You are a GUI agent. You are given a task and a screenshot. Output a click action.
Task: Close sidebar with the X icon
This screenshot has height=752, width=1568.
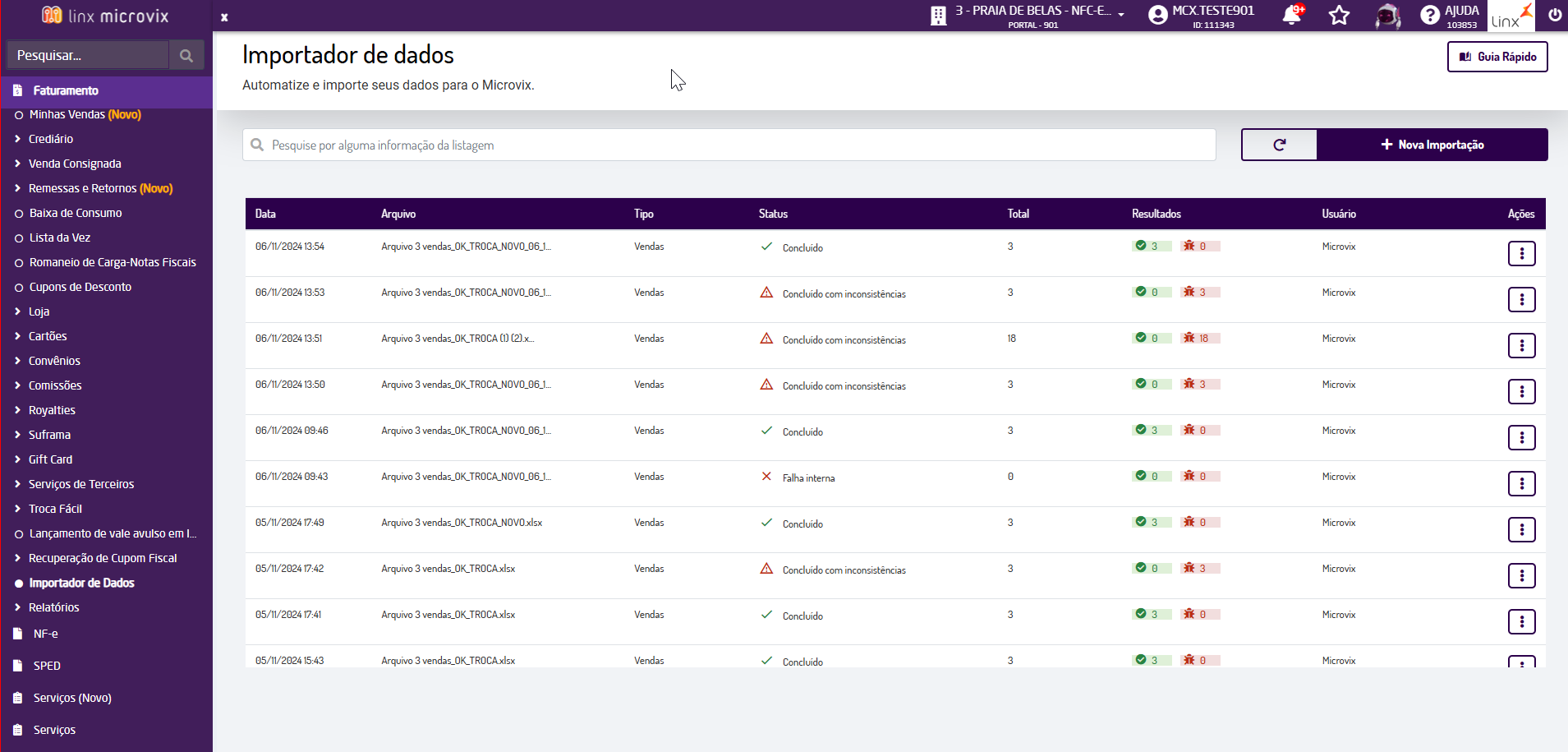tap(224, 17)
